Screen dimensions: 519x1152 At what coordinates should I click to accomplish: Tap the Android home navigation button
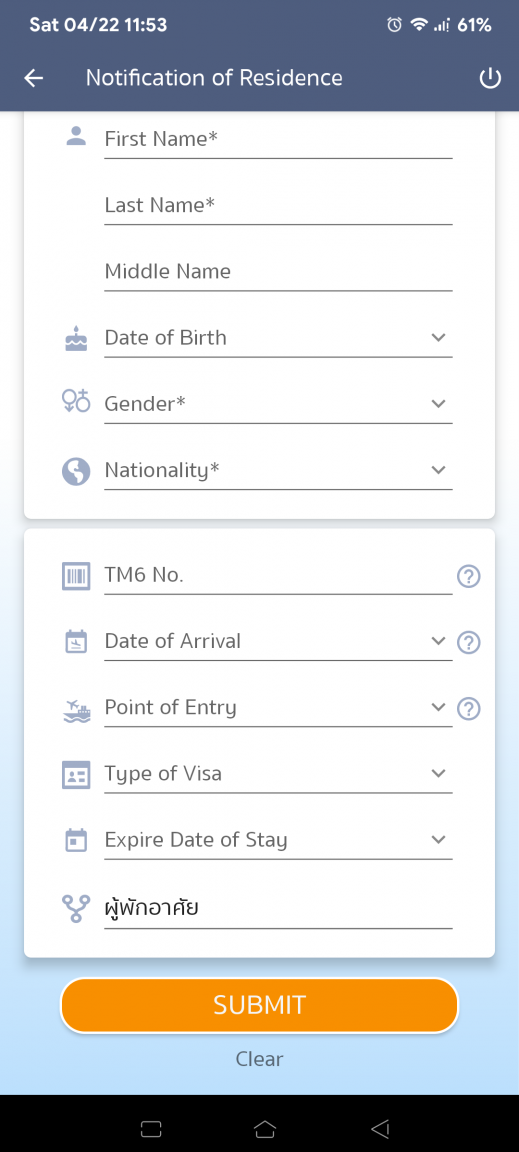point(265,1128)
